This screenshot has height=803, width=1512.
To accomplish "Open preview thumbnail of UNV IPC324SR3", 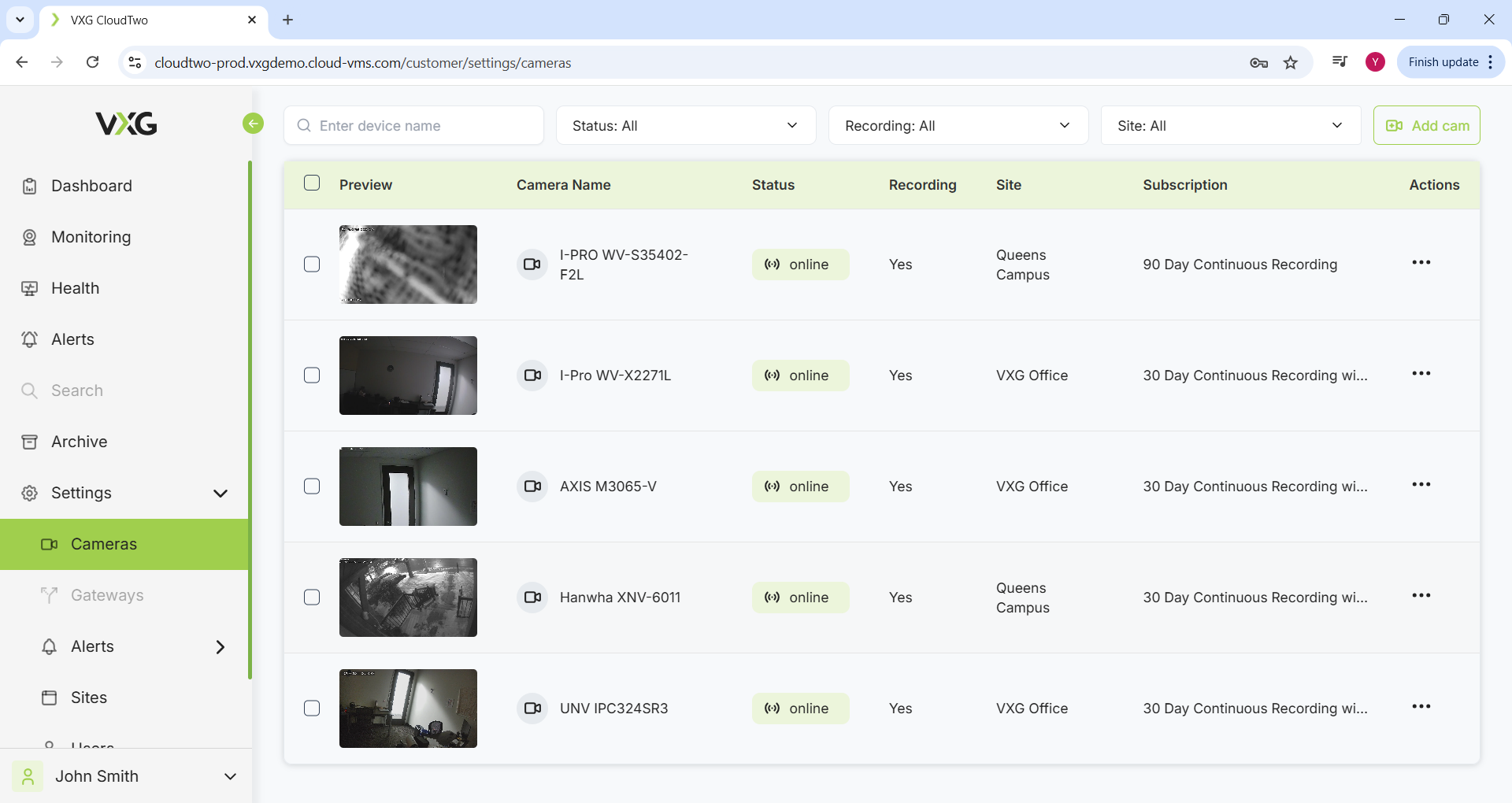I will [408, 709].
